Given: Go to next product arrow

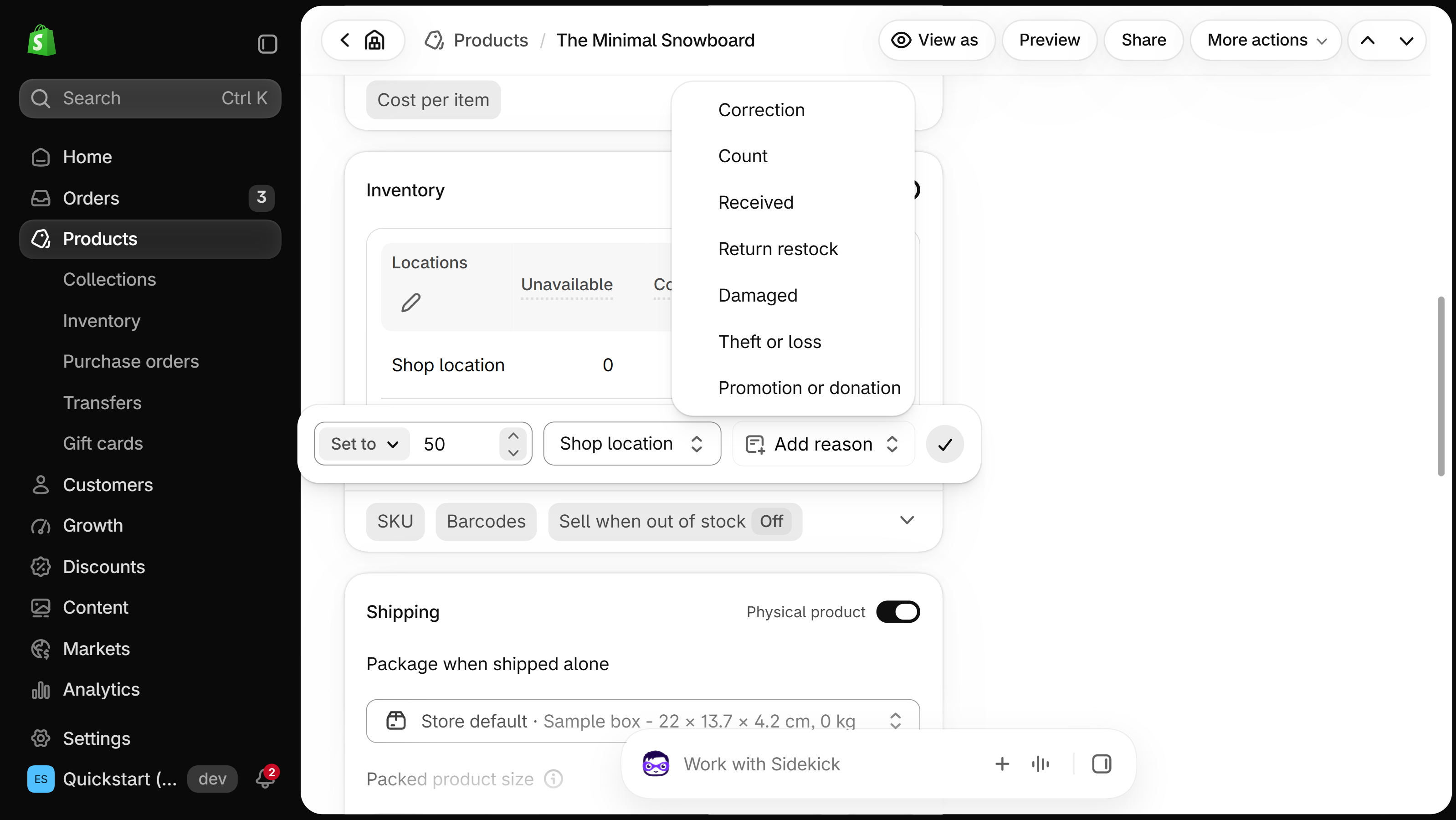Looking at the screenshot, I should tap(1406, 40).
